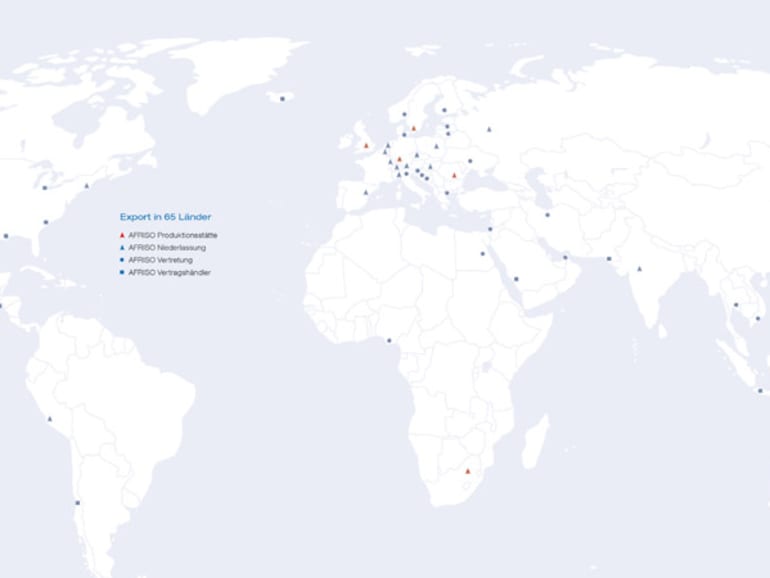Click the blue triangle marker in Spain
The width and height of the screenshot is (770, 578).
(x=366, y=192)
